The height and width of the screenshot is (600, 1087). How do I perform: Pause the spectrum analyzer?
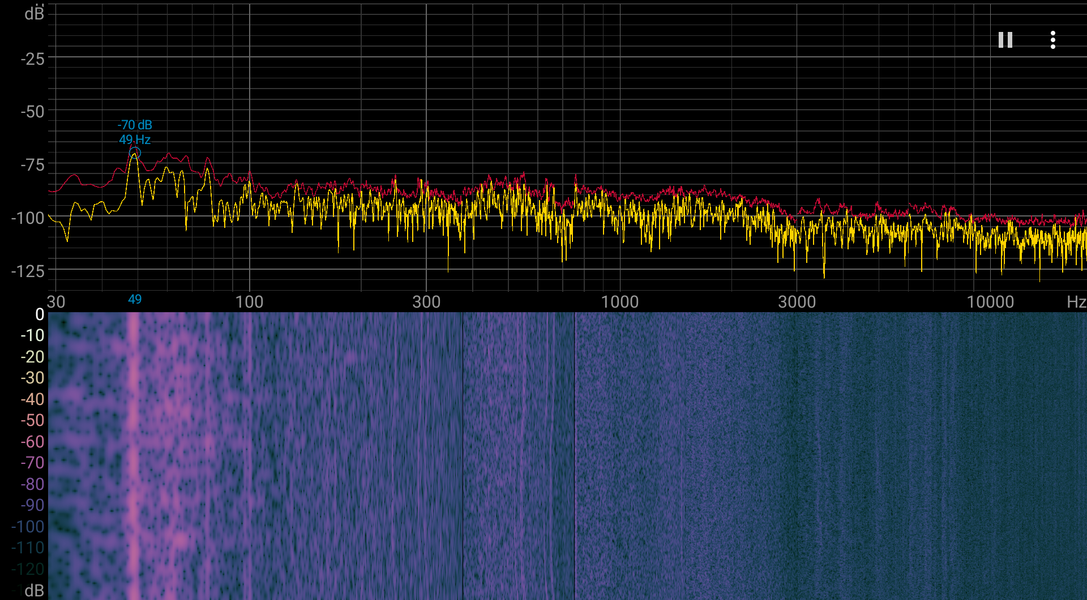tap(1005, 40)
